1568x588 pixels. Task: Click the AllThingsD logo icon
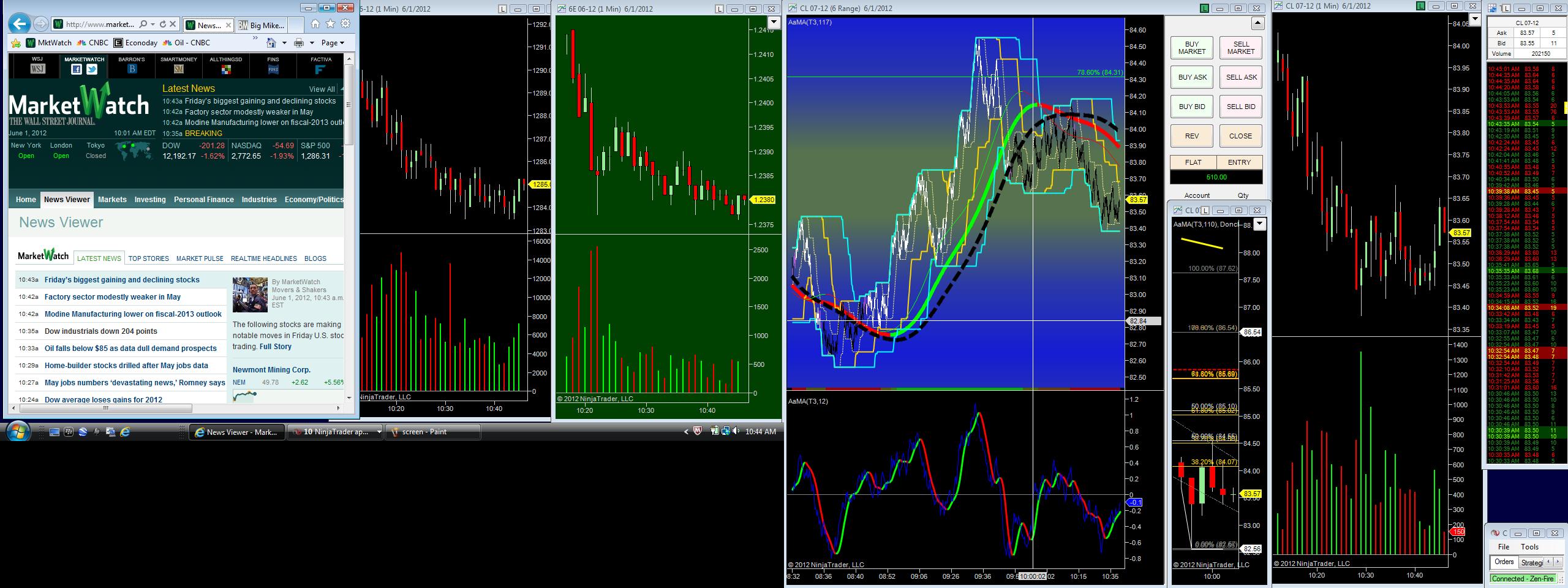[x=226, y=69]
